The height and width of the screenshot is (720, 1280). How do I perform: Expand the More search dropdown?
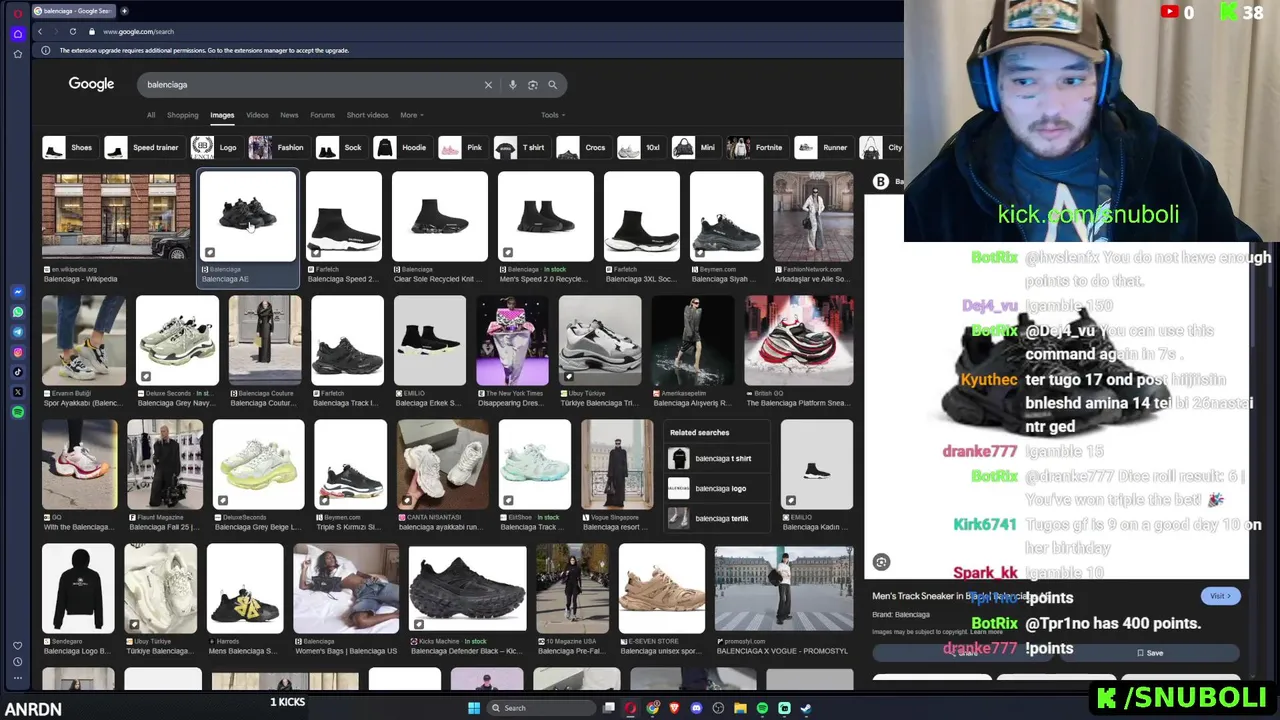coord(412,115)
